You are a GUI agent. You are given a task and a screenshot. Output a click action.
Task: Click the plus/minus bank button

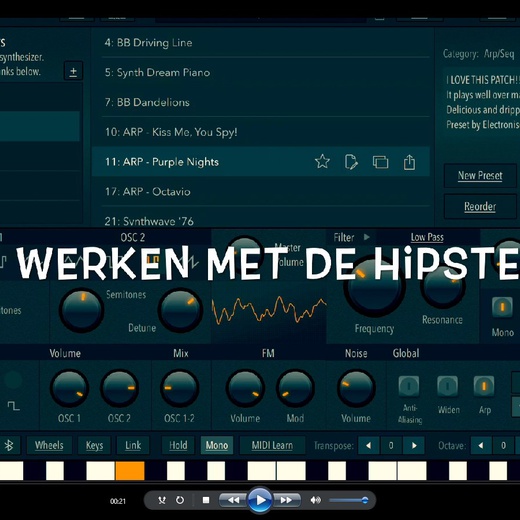click(x=73, y=71)
